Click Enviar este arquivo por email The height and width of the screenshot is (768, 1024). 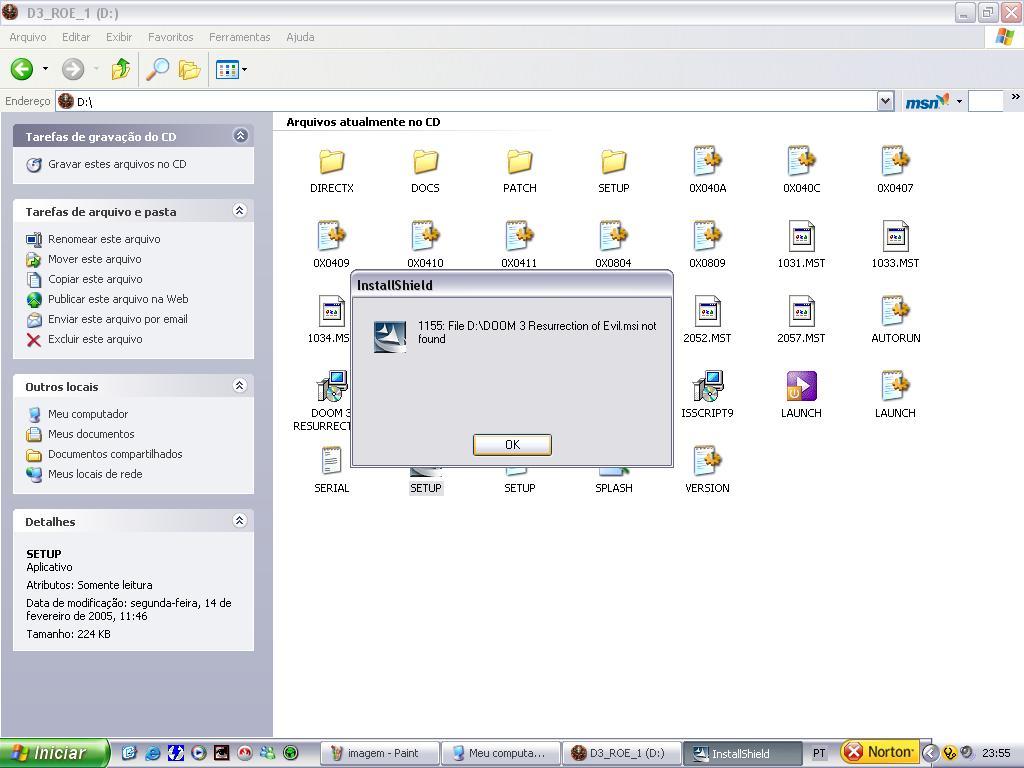(x=118, y=319)
